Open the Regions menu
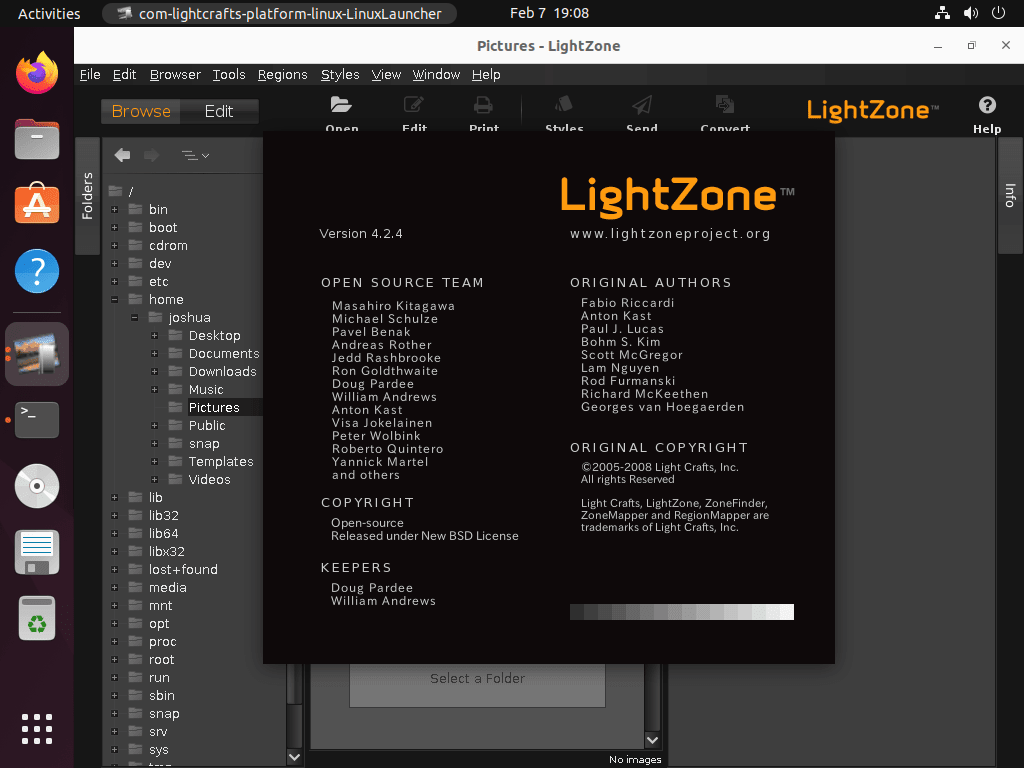The image size is (1024, 768). (x=282, y=74)
